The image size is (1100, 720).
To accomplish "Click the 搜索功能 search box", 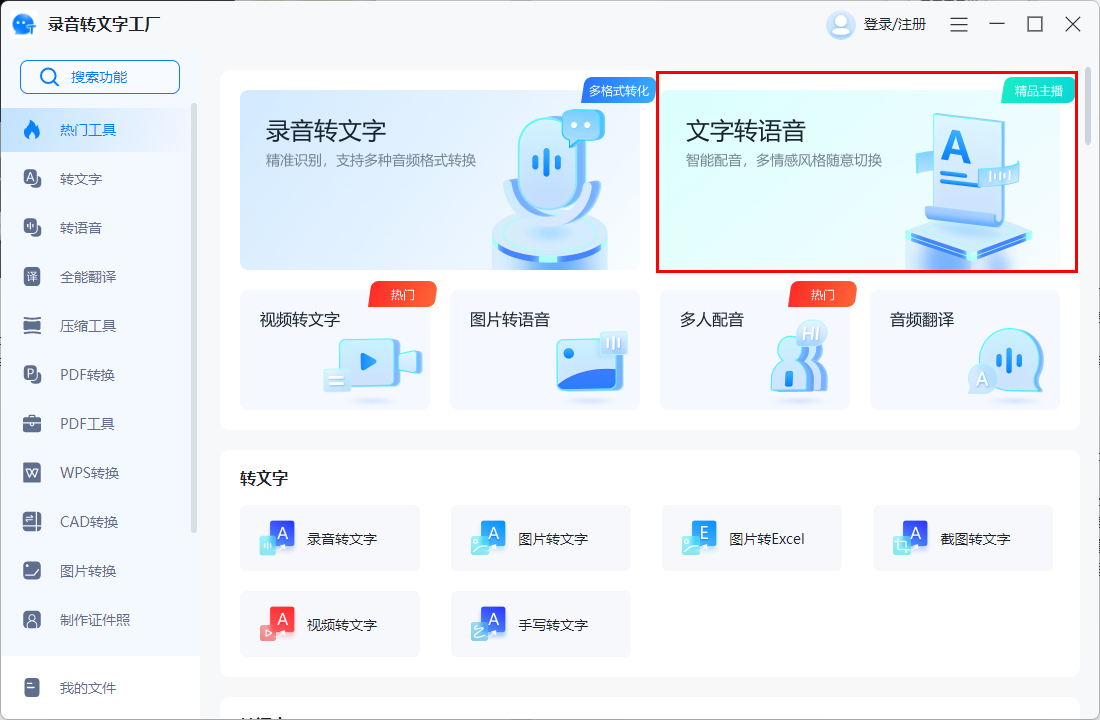I will (x=99, y=76).
